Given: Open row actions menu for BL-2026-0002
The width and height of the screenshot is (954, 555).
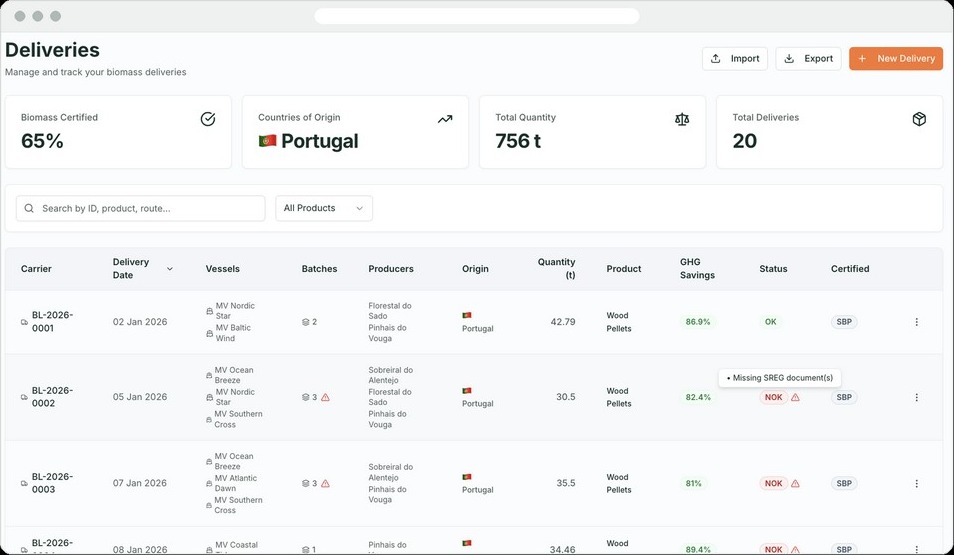Looking at the screenshot, I should (916, 397).
